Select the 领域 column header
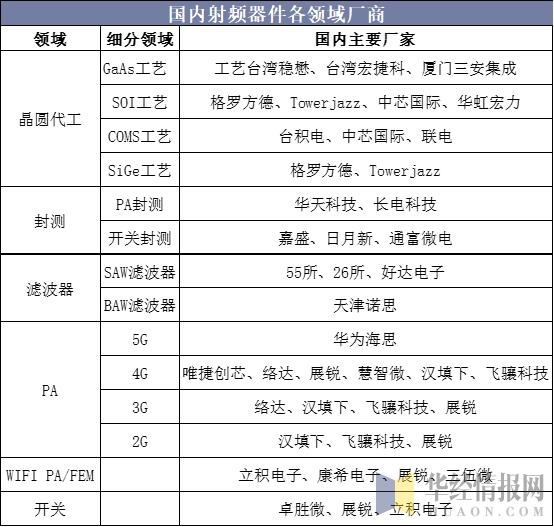The width and height of the screenshot is (554, 527). tap(51, 39)
